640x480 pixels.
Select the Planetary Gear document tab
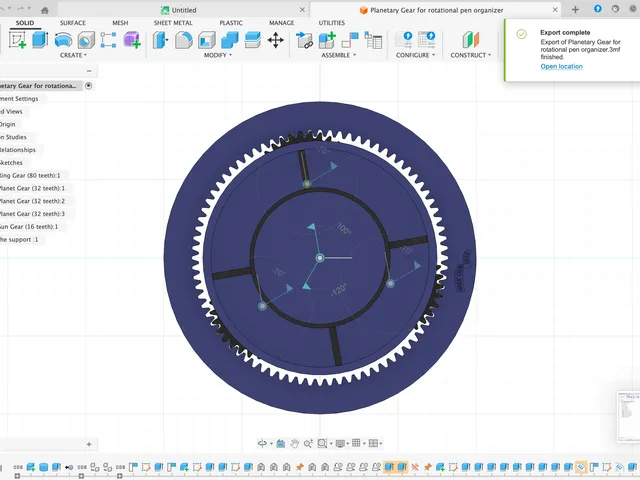click(x=436, y=10)
